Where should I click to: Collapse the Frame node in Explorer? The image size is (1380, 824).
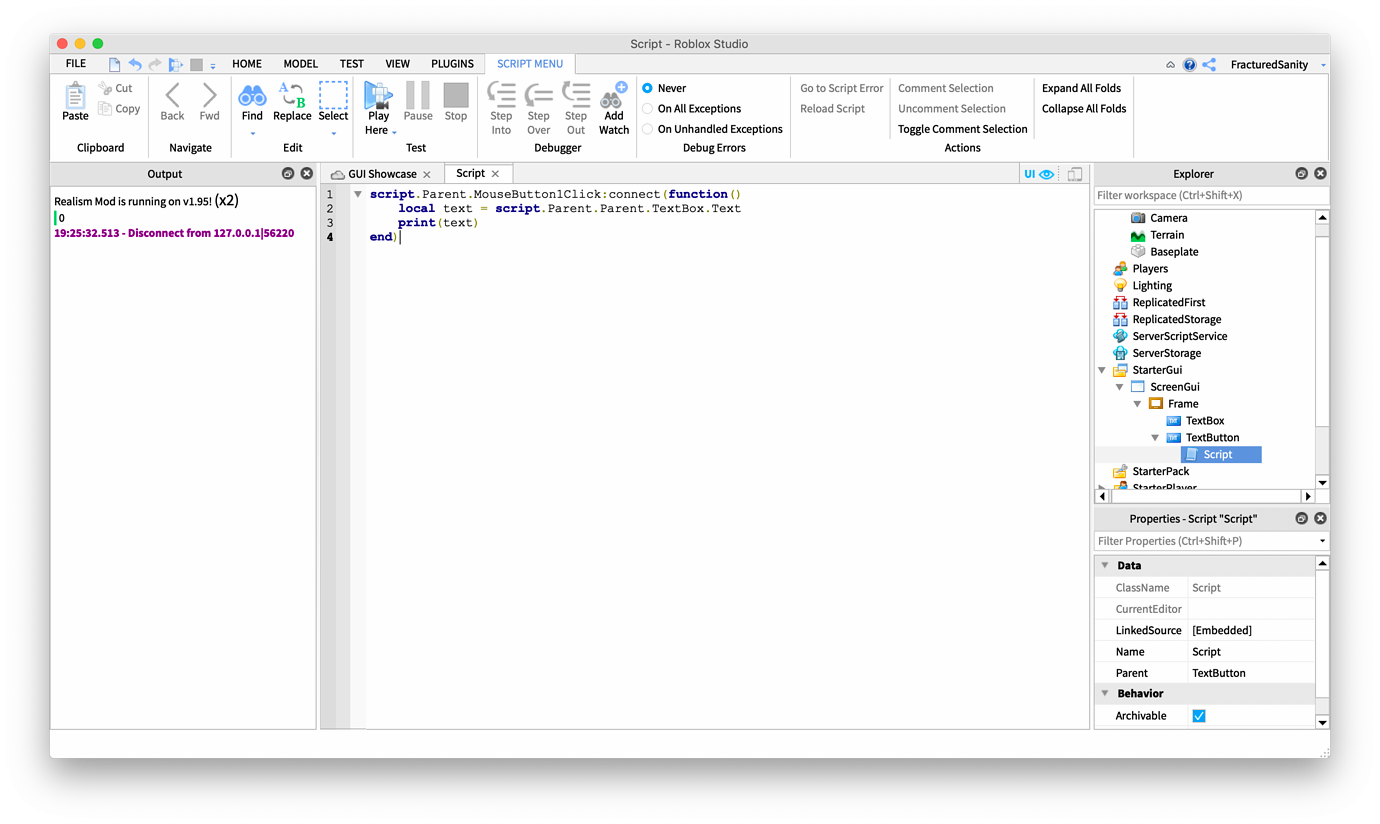(1137, 403)
